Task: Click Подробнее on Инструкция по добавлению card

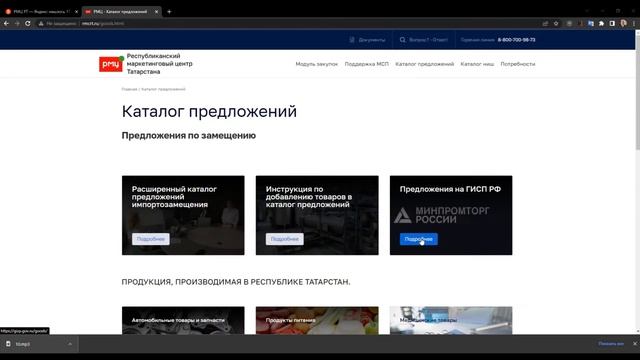Action: pos(284,239)
